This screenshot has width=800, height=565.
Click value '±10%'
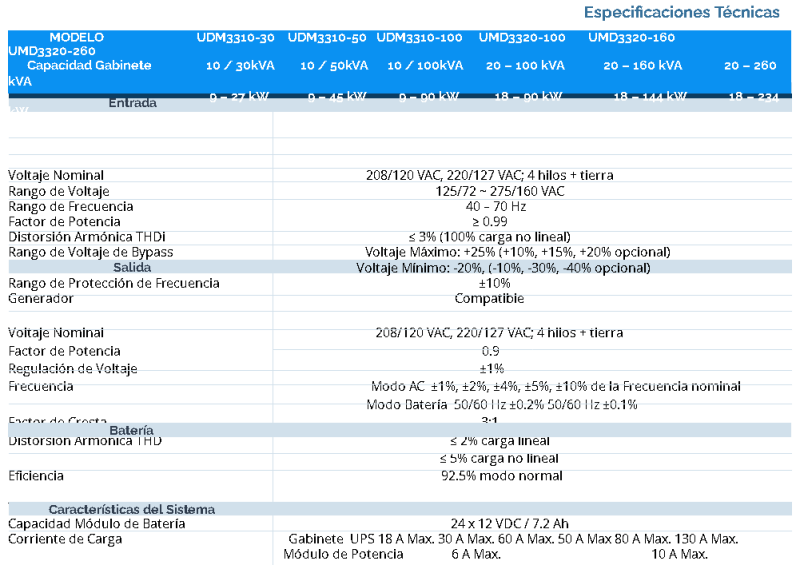[494, 284]
